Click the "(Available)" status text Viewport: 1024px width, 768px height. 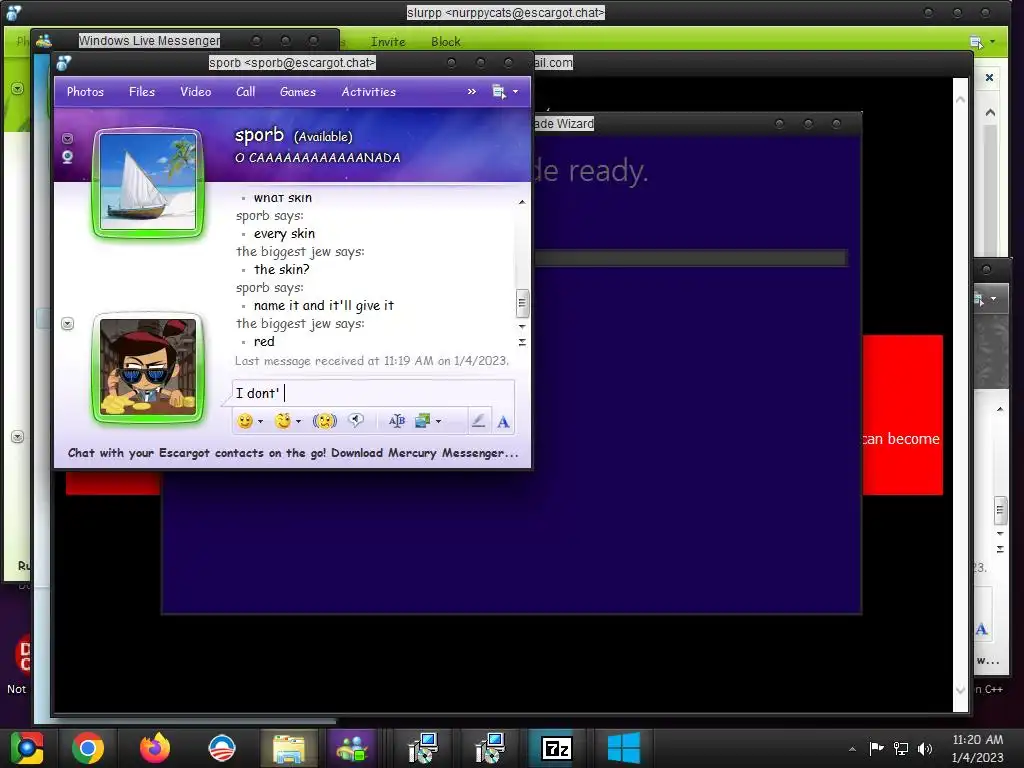coord(323,136)
